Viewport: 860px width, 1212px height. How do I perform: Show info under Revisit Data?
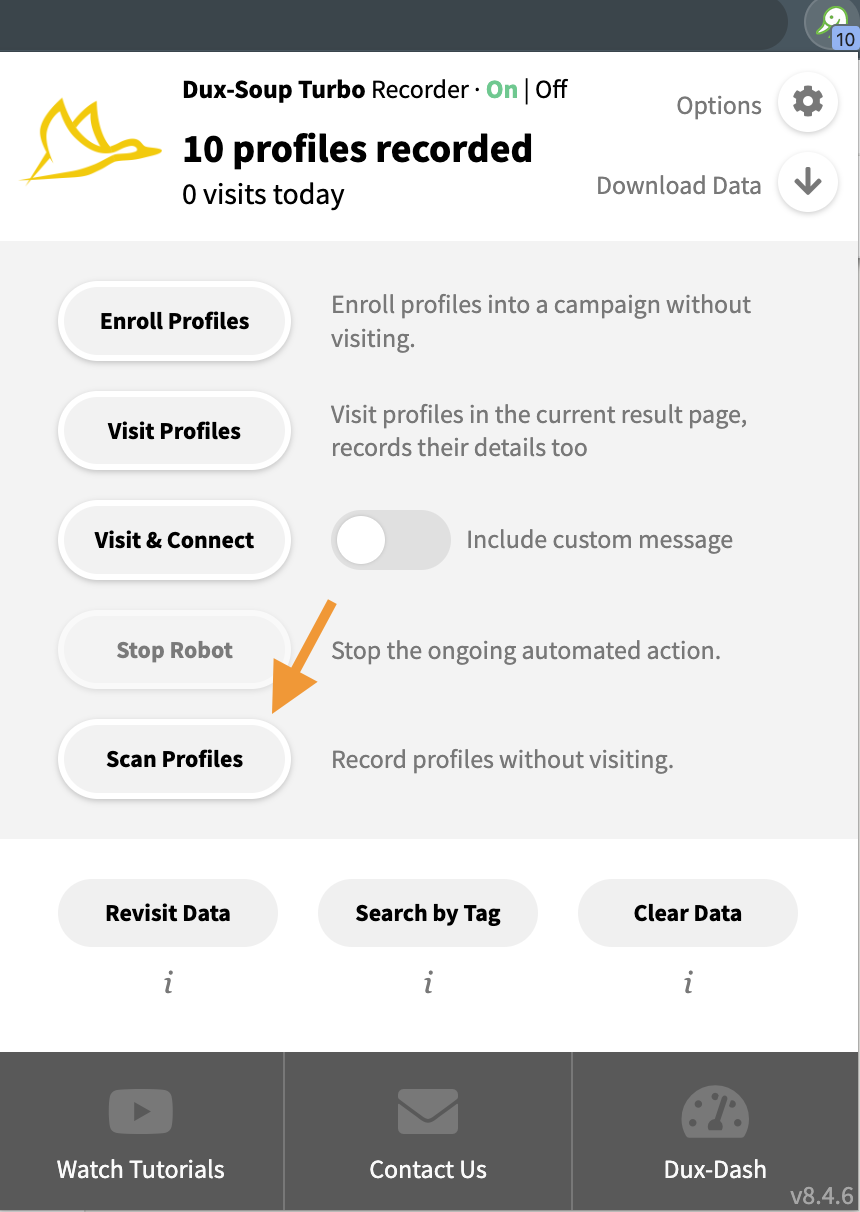168,984
